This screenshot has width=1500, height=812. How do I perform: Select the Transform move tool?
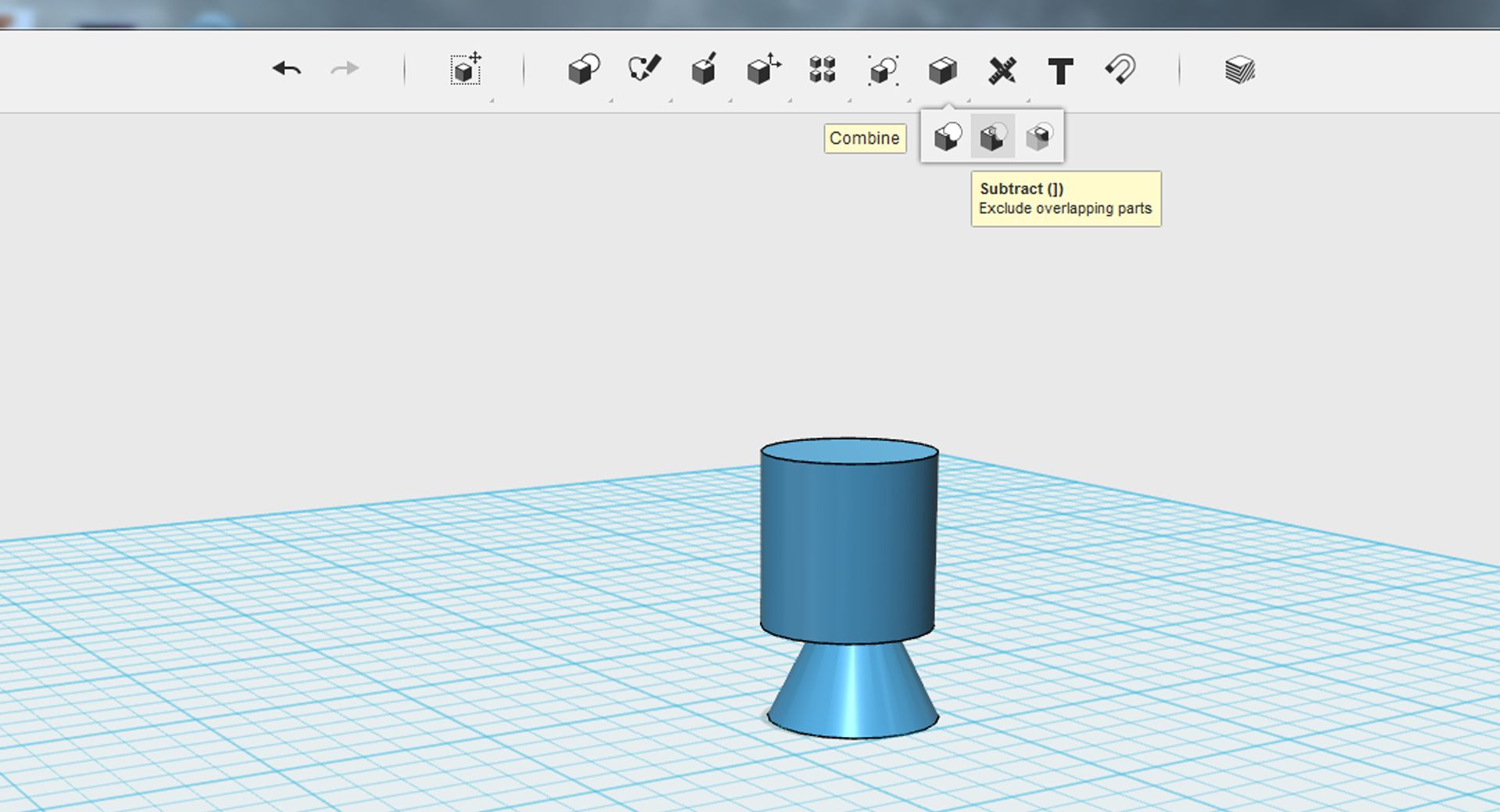coord(466,69)
